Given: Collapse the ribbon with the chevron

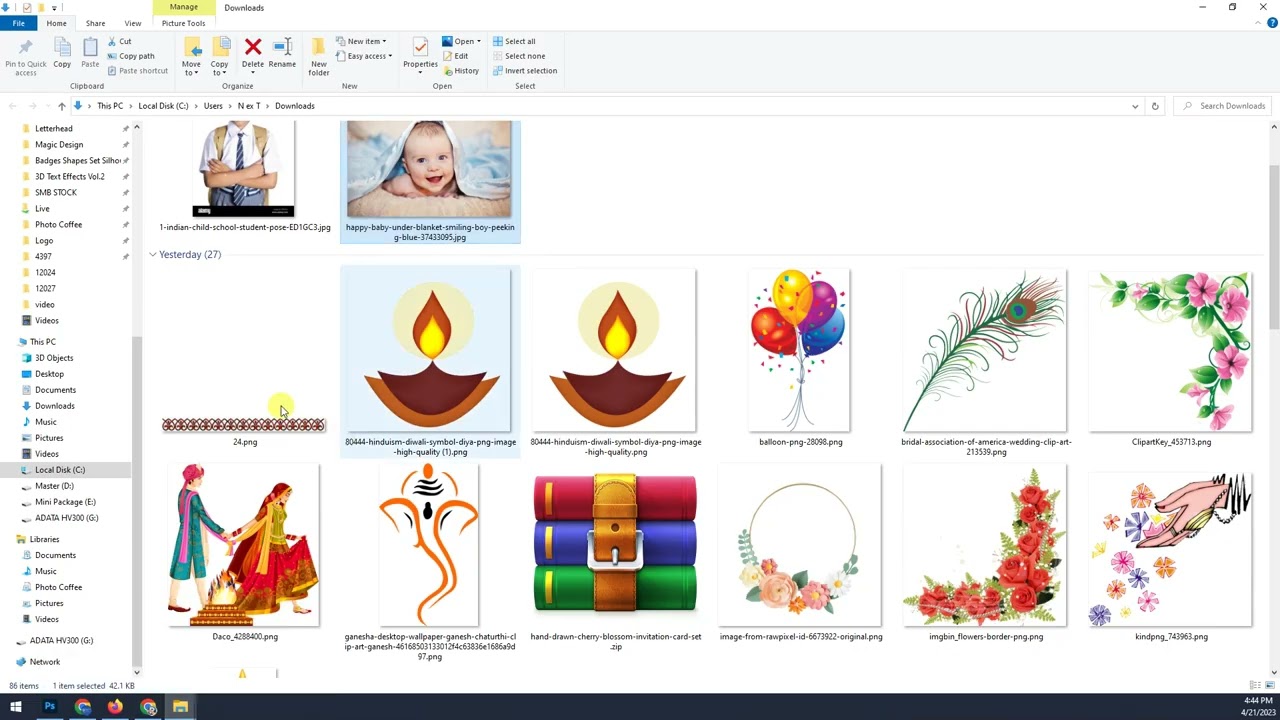Looking at the screenshot, I should pos(1259,23).
